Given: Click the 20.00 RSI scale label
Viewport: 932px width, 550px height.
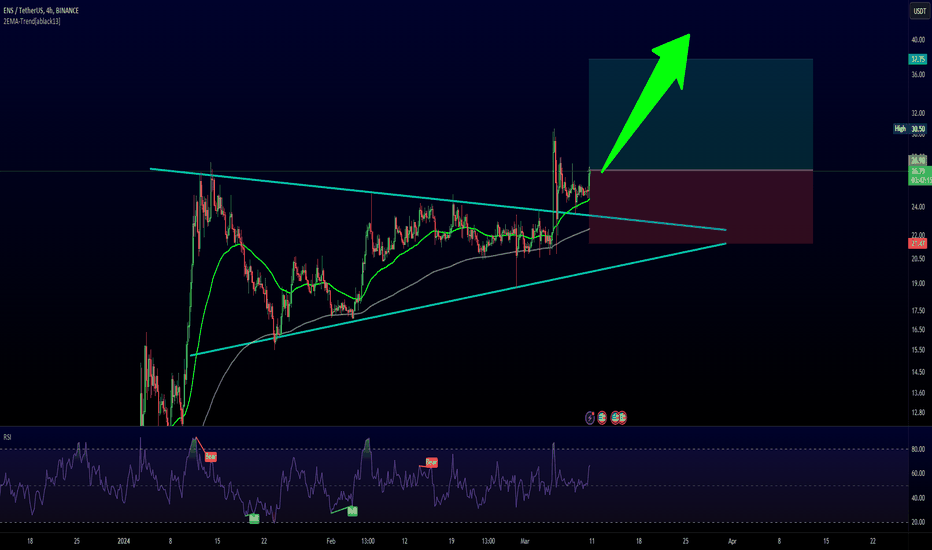Looking at the screenshot, I should click(x=918, y=522).
